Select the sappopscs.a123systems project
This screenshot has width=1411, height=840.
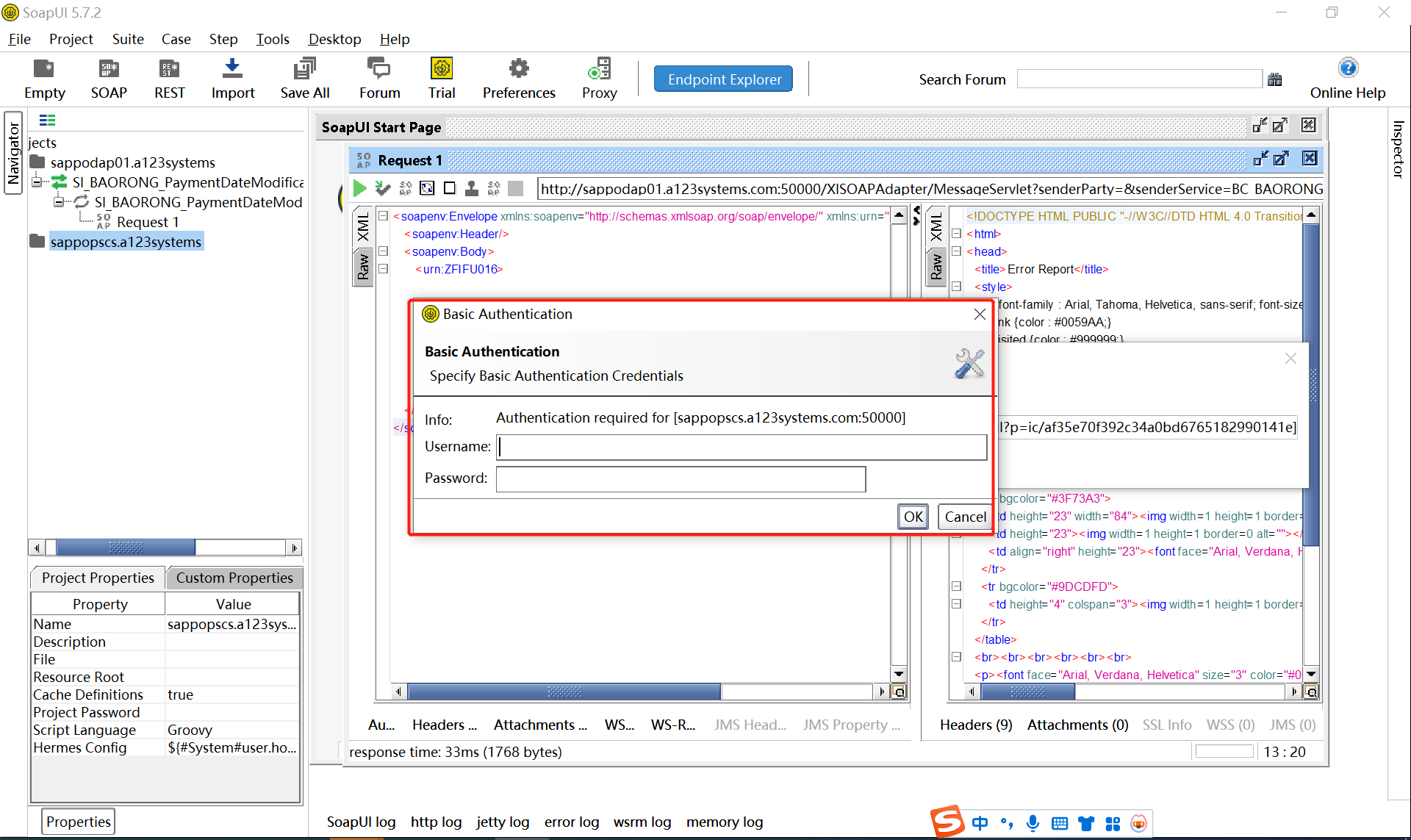[126, 242]
